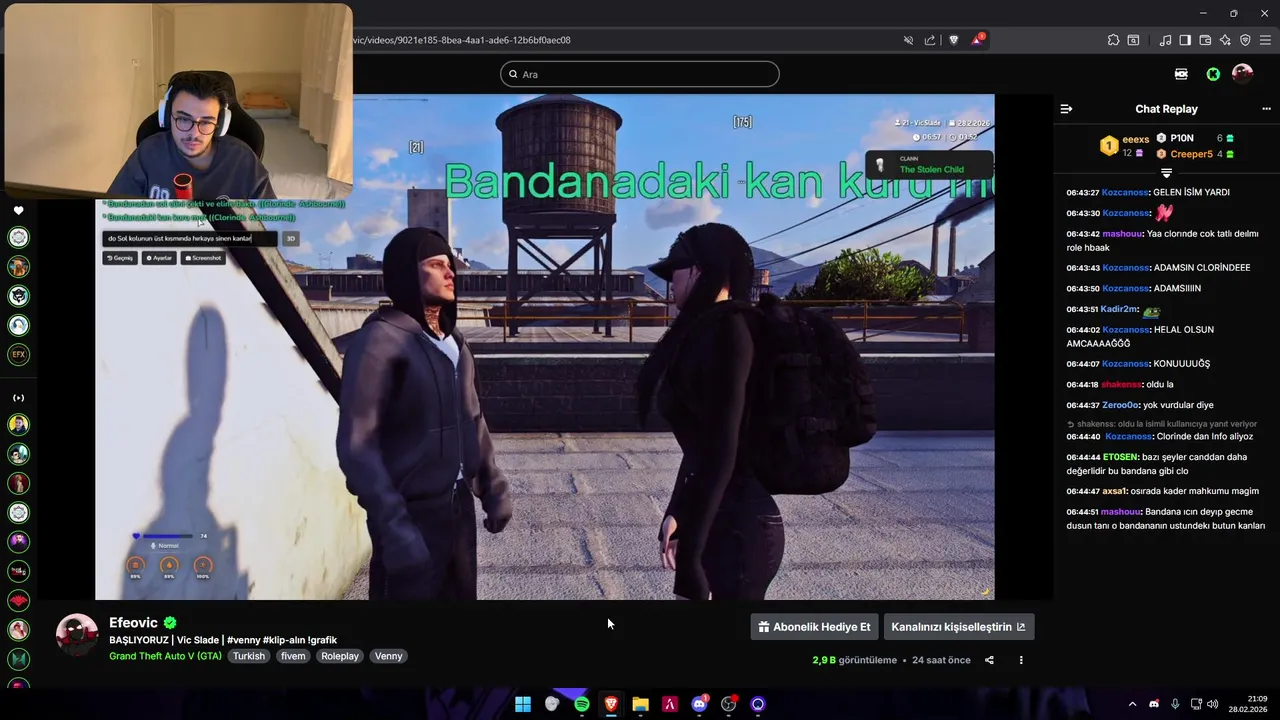Open Chat Replay three-dot options
The width and height of the screenshot is (1280, 720).
click(x=1266, y=109)
